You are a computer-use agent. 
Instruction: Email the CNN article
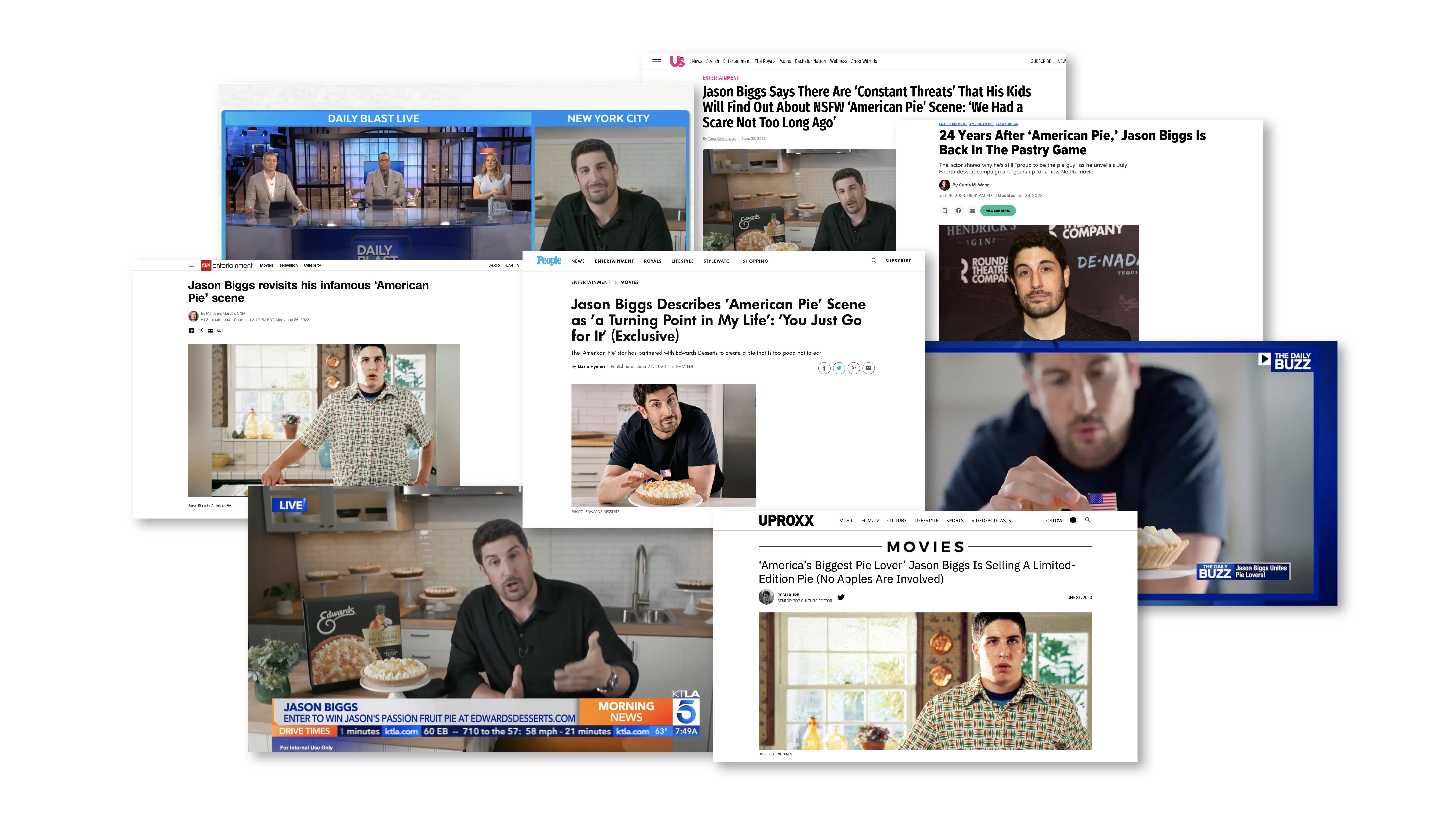coord(210,331)
